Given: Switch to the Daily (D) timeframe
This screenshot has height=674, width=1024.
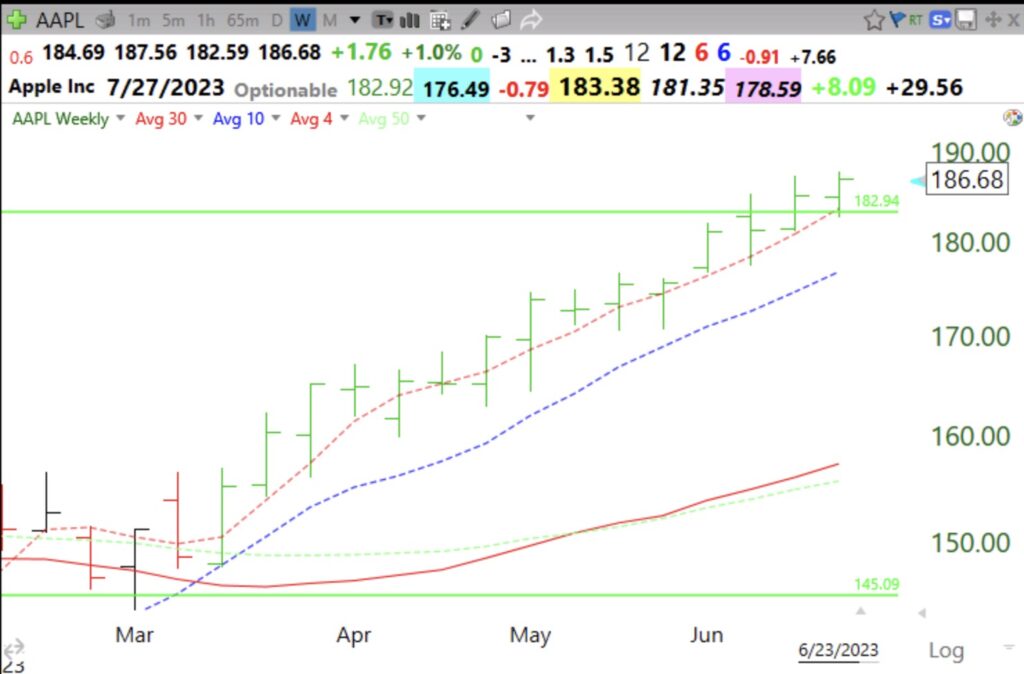Looking at the screenshot, I should click(x=277, y=19).
